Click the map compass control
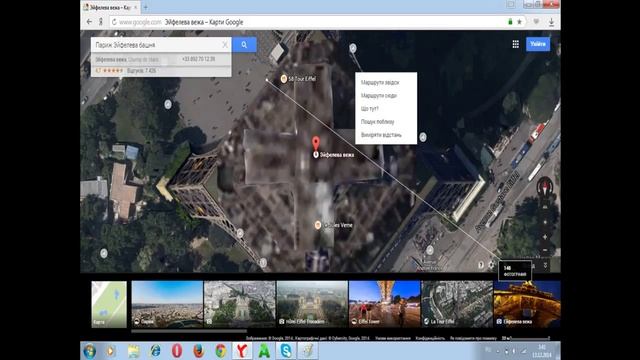The width and height of the screenshot is (640, 360). [545, 187]
